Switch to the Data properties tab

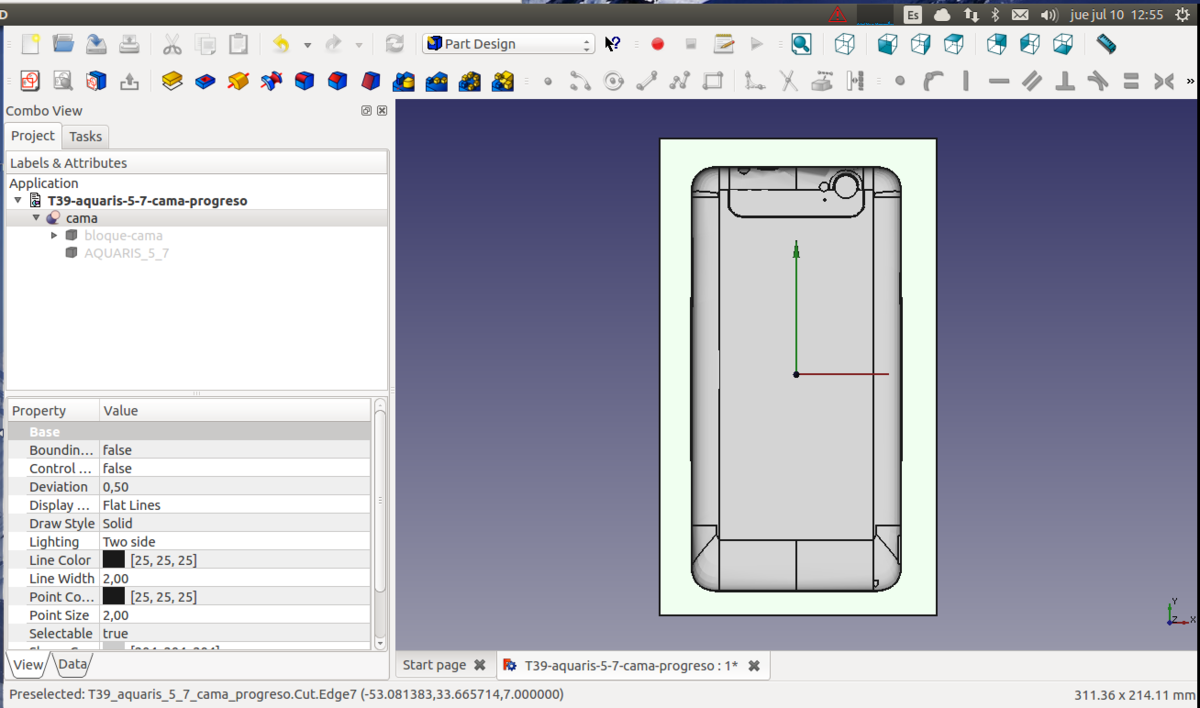point(72,664)
